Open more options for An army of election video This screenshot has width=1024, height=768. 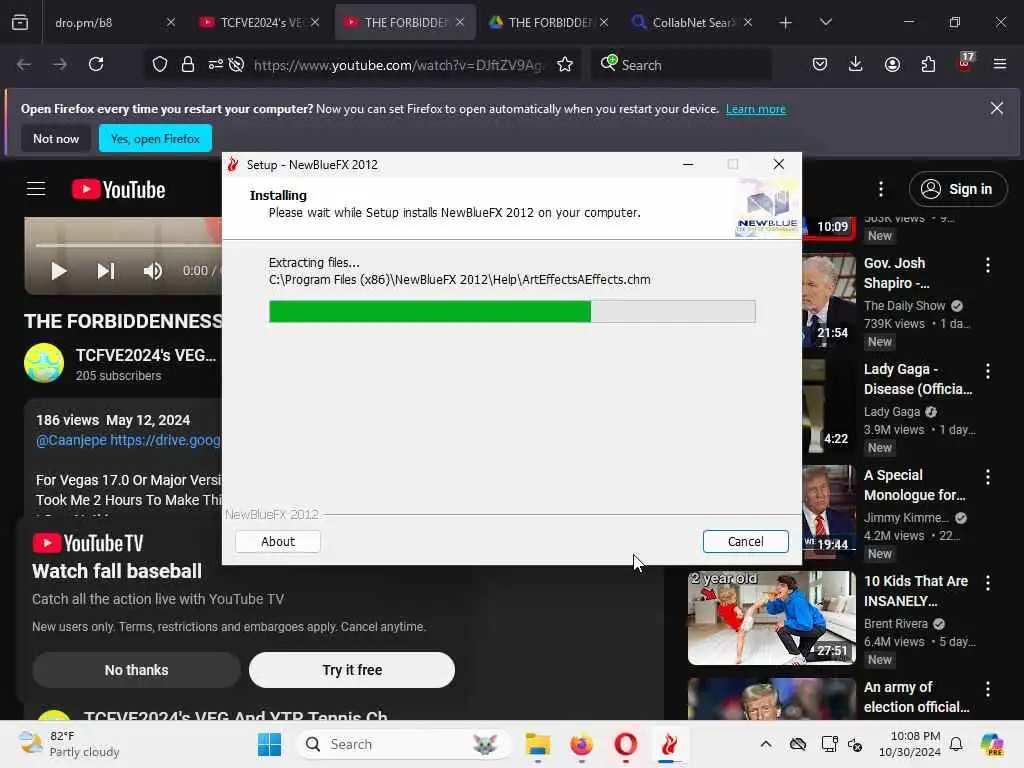987,689
